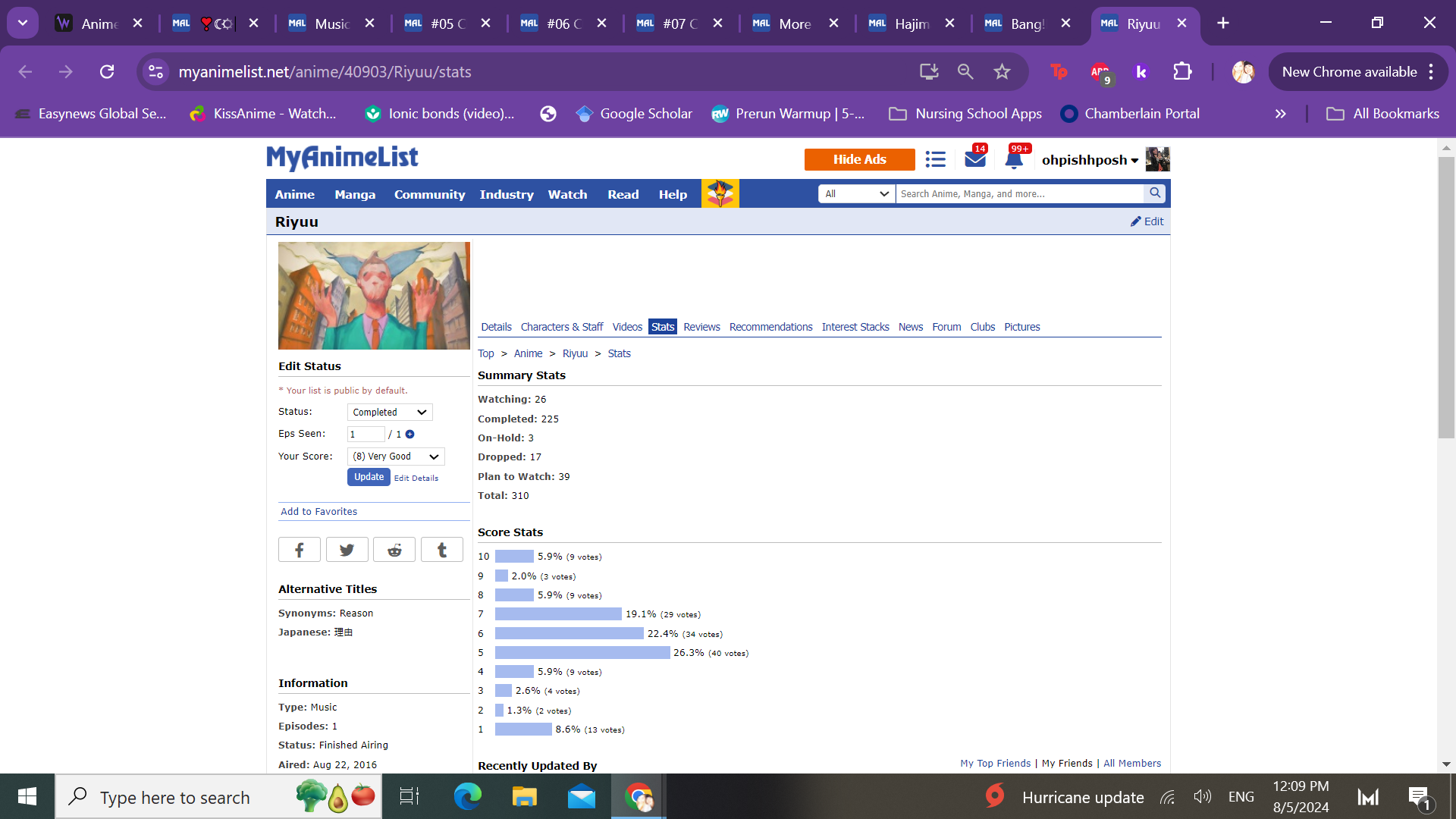Click Edit Details link
This screenshot has height=819, width=1456.
click(416, 479)
